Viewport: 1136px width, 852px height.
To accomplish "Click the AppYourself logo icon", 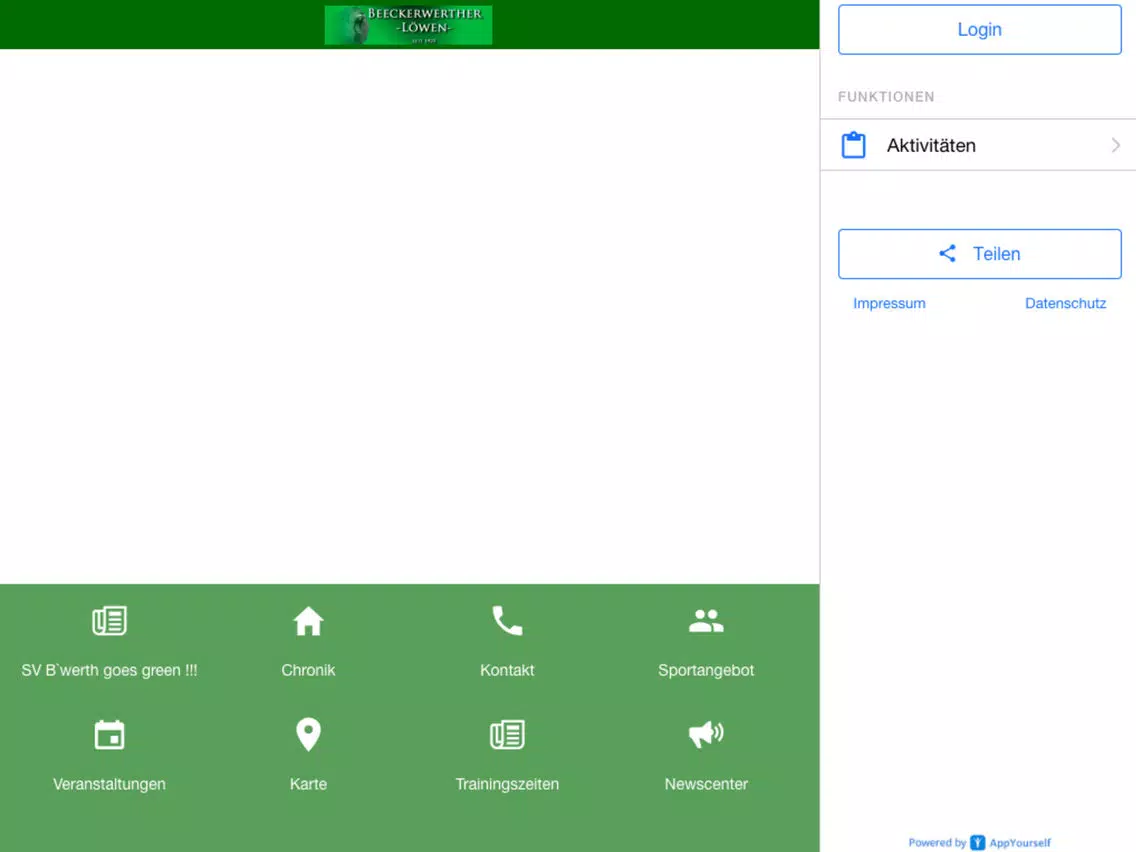I will pos(978,843).
